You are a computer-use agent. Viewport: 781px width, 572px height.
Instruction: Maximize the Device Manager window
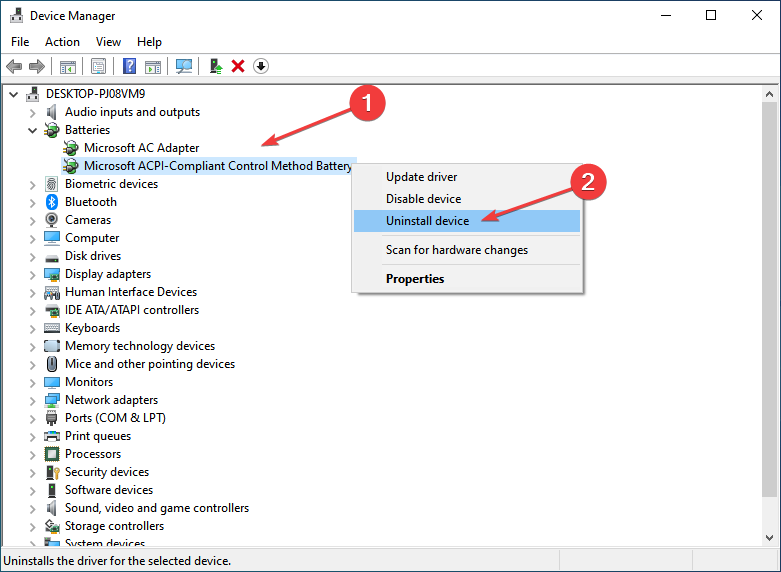pyautogui.click(x=711, y=15)
